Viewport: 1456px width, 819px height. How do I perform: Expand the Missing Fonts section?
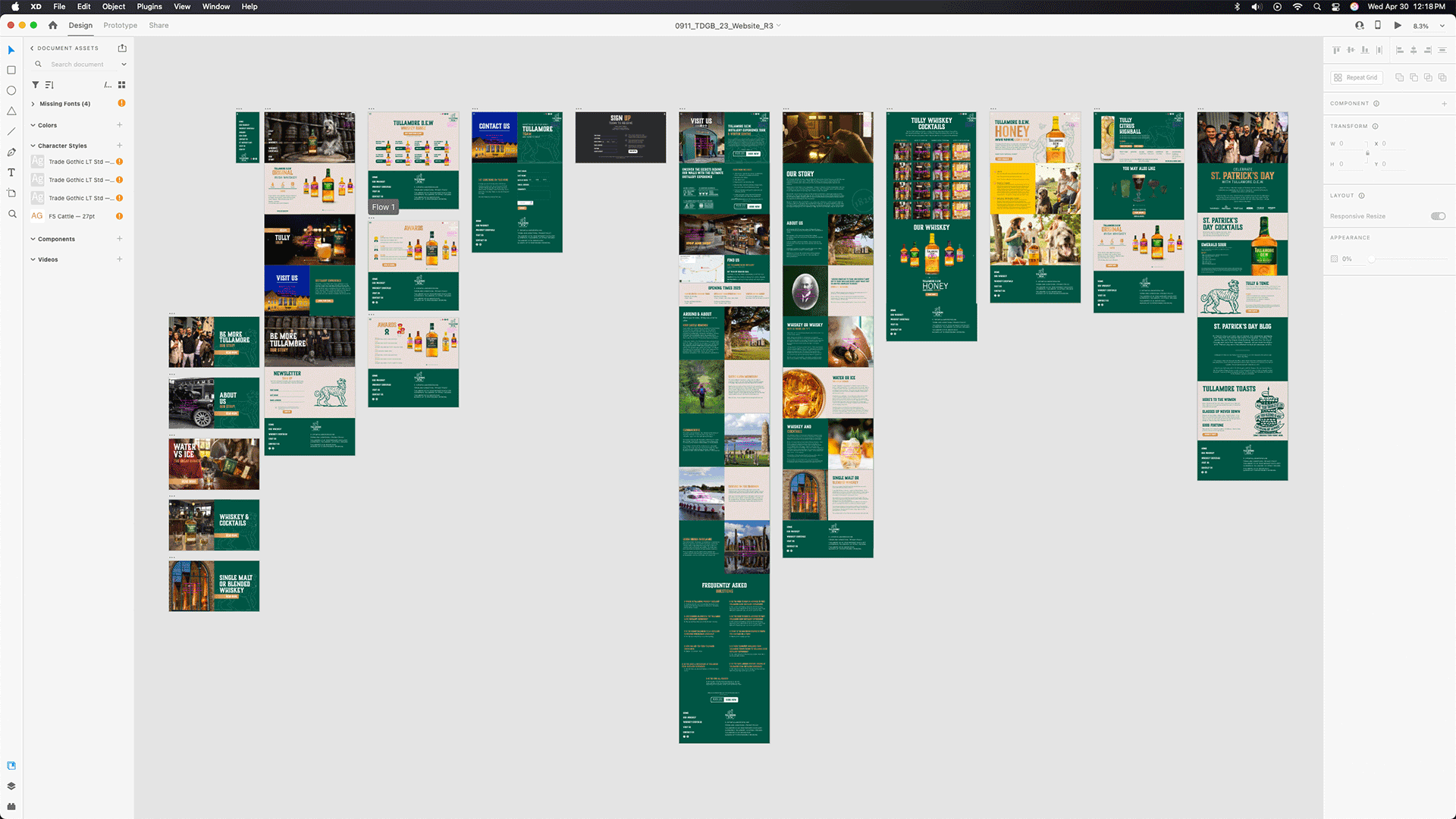33,104
